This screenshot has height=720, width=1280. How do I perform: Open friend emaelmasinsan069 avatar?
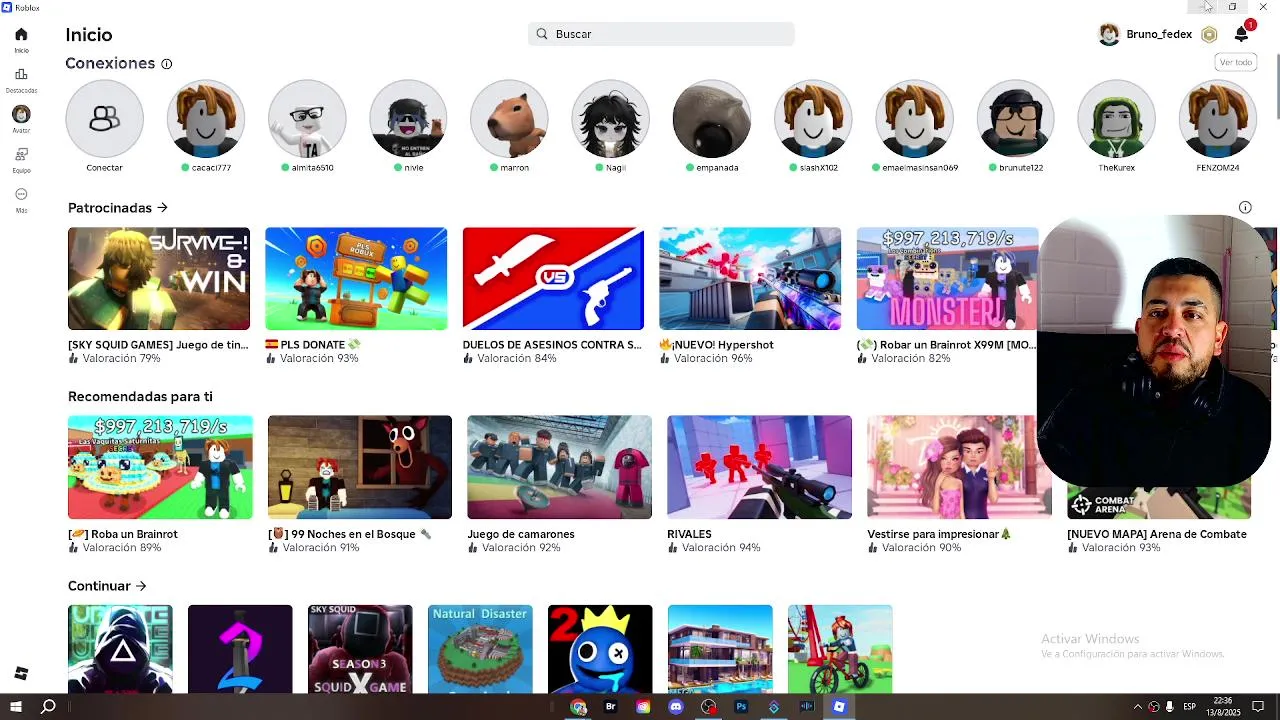pyautogui.click(x=914, y=119)
